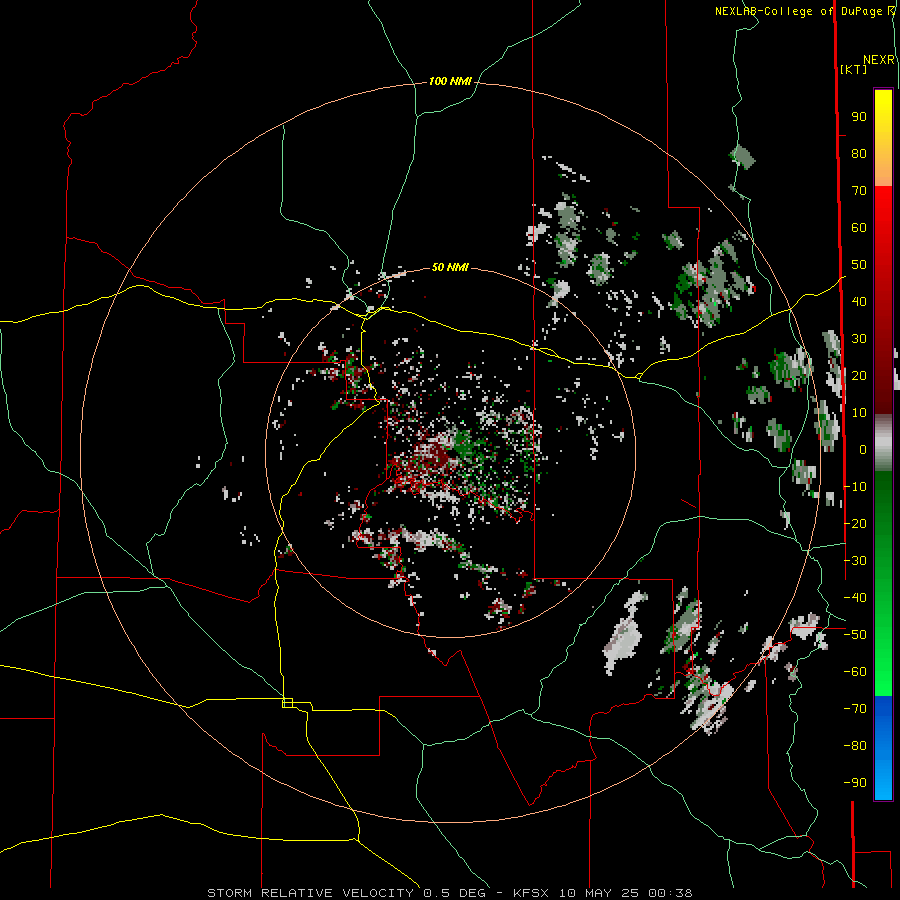Image resolution: width=900 pixels, height=900 pixels.
Task: Click the KFSX radar site identifier
Action: click(531, 893)
